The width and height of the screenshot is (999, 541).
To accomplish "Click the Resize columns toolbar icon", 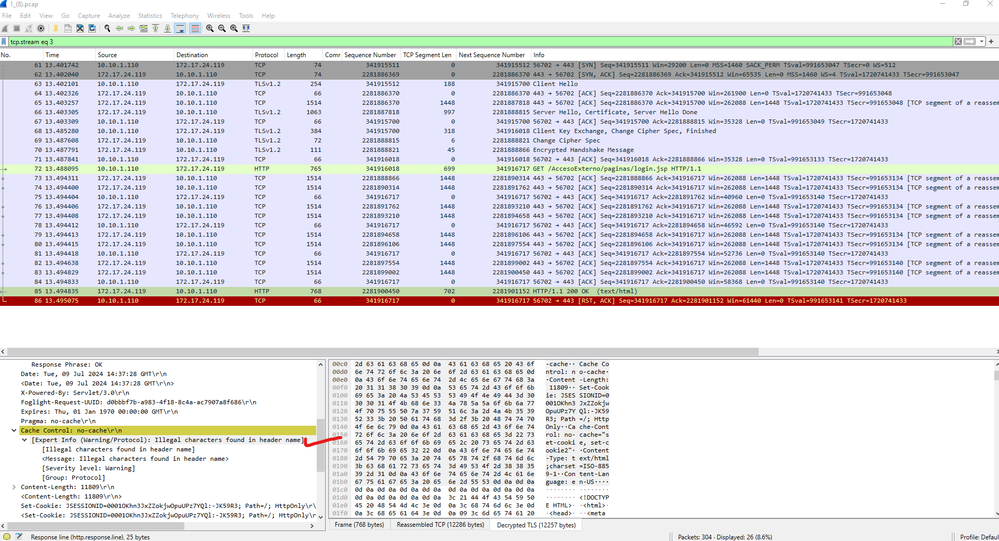I will [244, 28].
